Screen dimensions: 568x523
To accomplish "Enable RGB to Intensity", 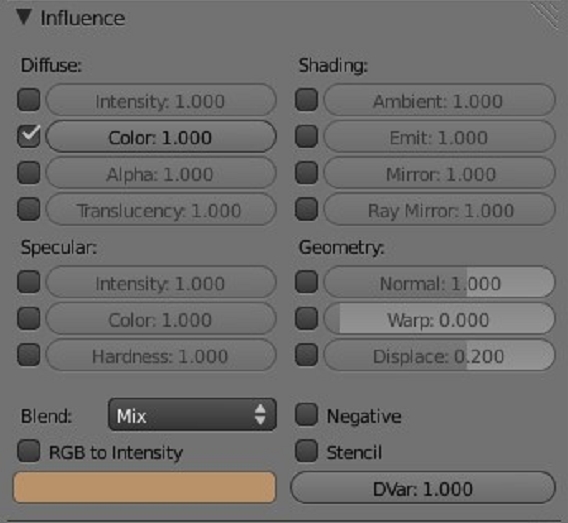I will click(x=29, y=451).
